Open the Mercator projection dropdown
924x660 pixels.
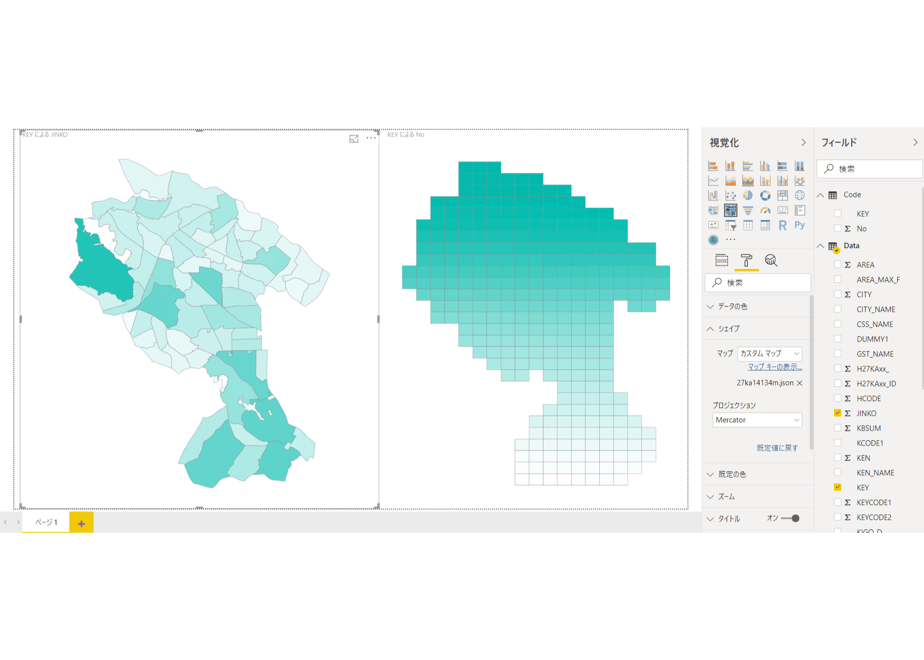[x=757, y=420]
